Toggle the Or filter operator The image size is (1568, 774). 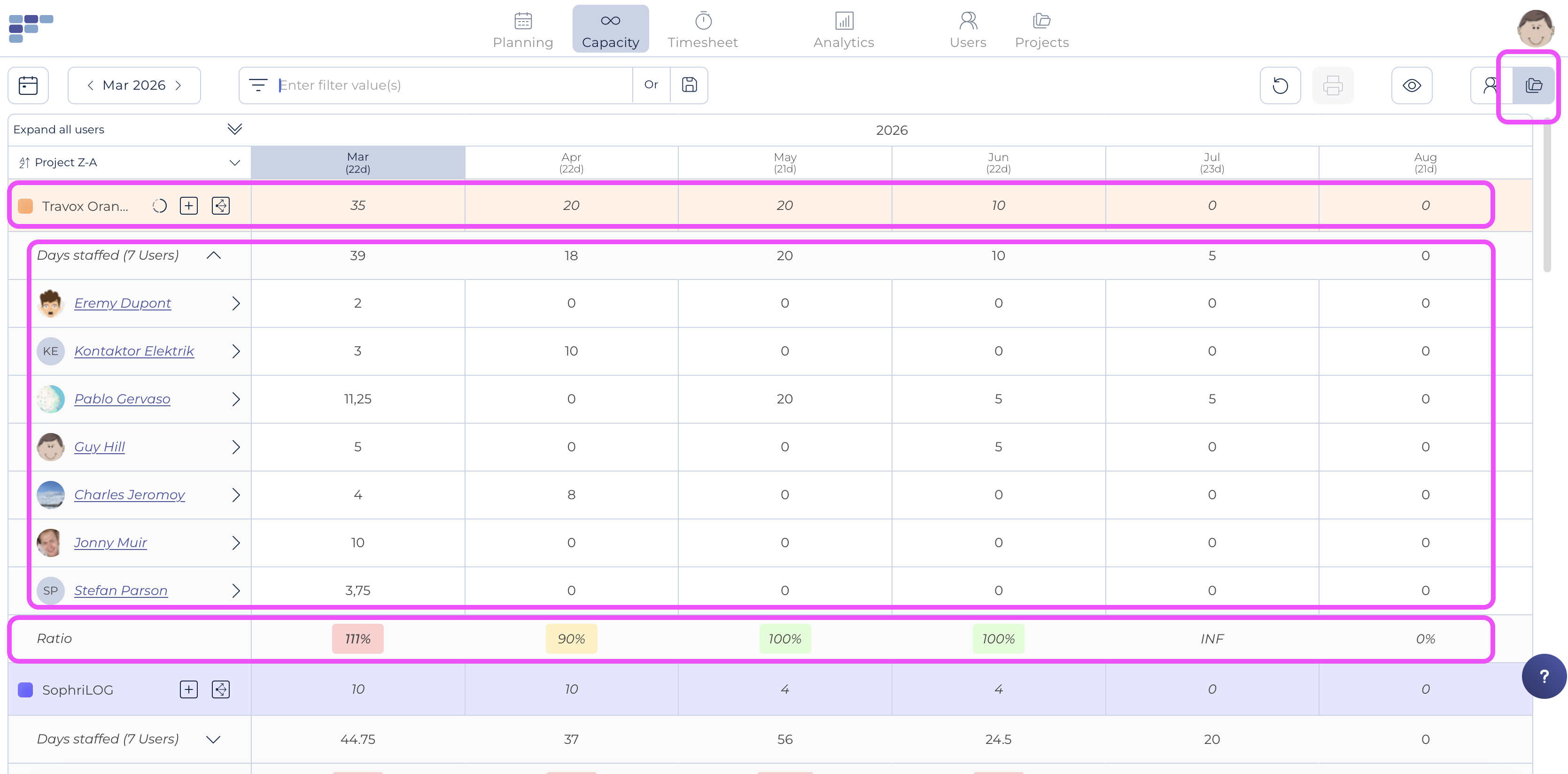coord(651,85)
